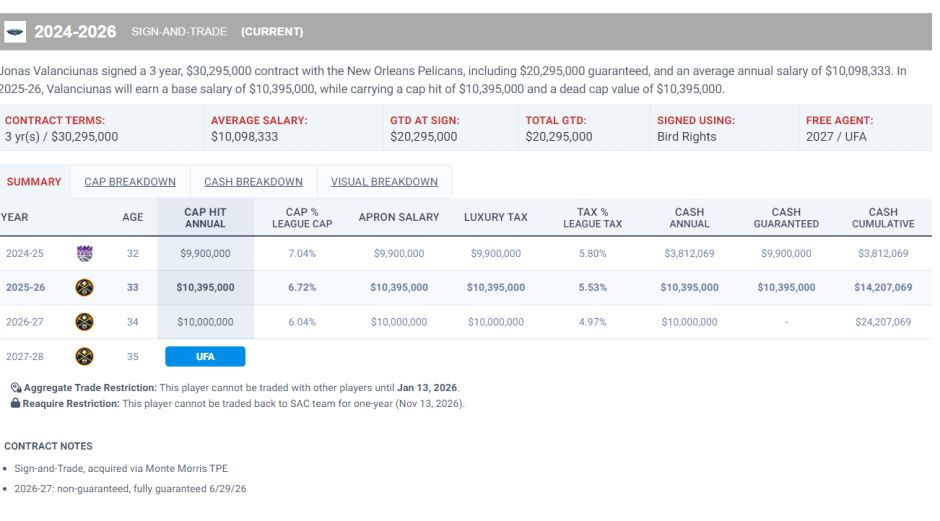Click the Kings team logo in the 2024-25 row
Image resolution: width=940 pixels, height=521 pixels.
(x=85, y=253)
